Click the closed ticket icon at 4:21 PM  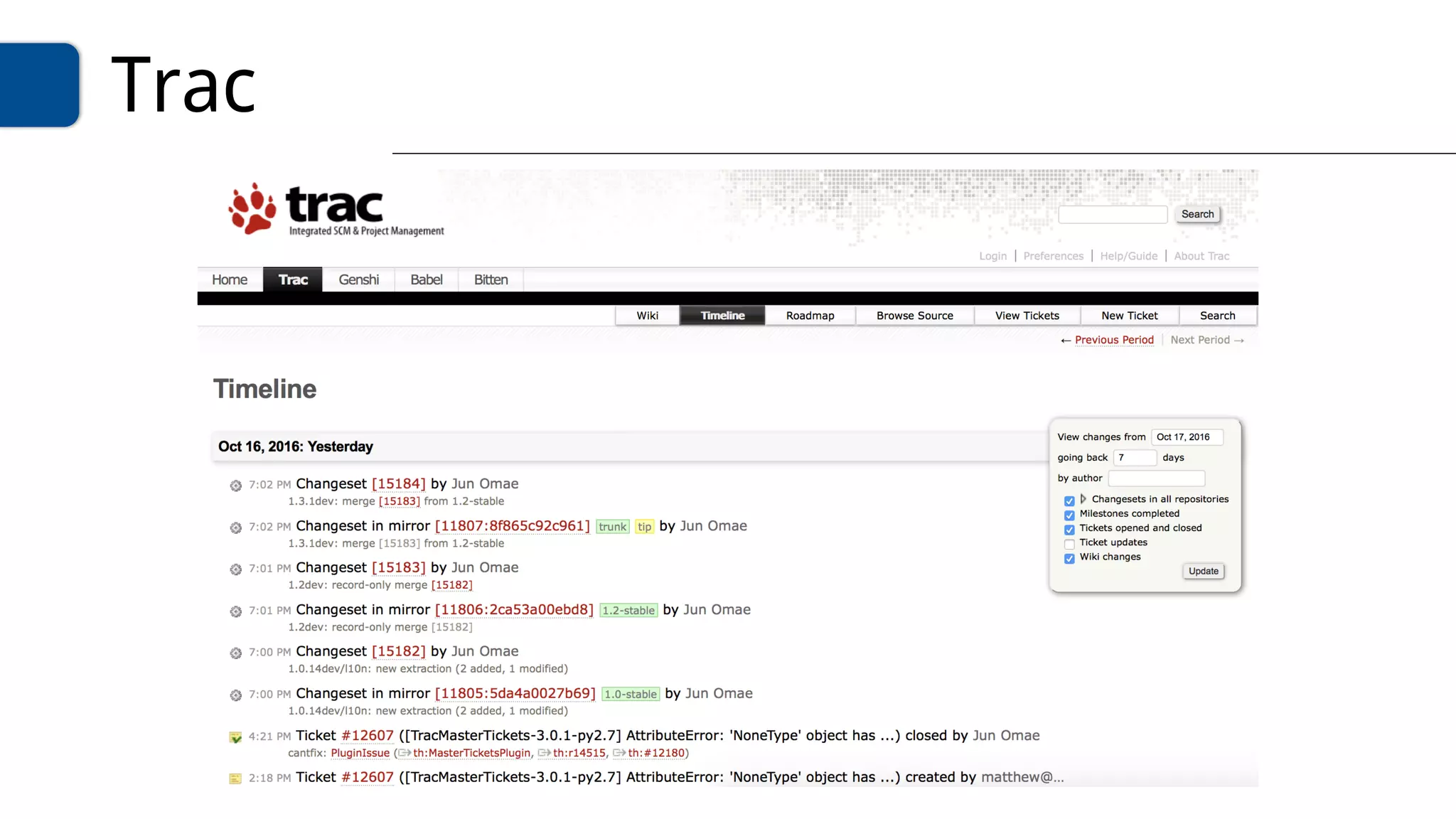(x=236, y=737)
